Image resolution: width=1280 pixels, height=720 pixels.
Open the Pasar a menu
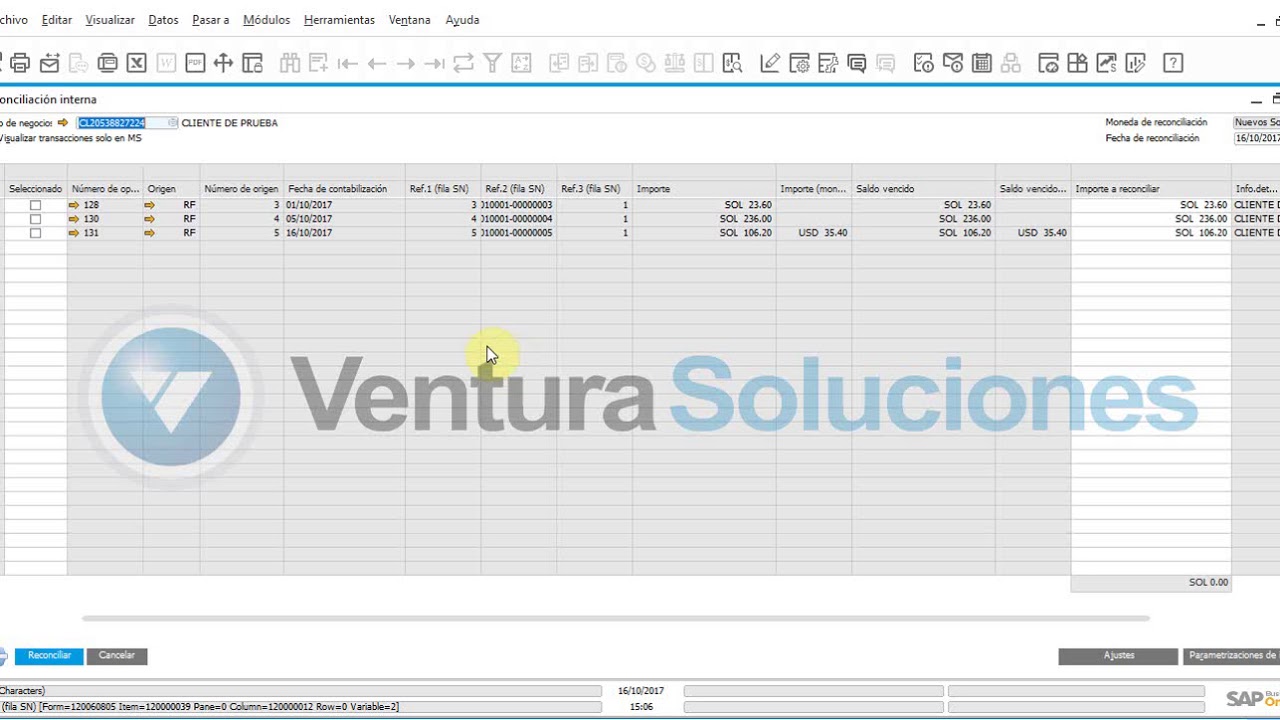(211, 20)
